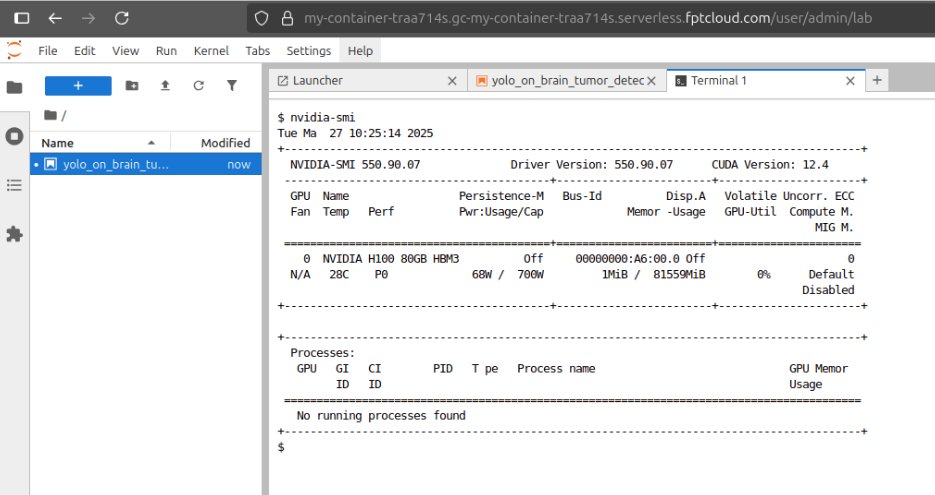Click the Upload Files arrow icon
Viewport: 935px width, 495px height.
[x=165, y=86]
